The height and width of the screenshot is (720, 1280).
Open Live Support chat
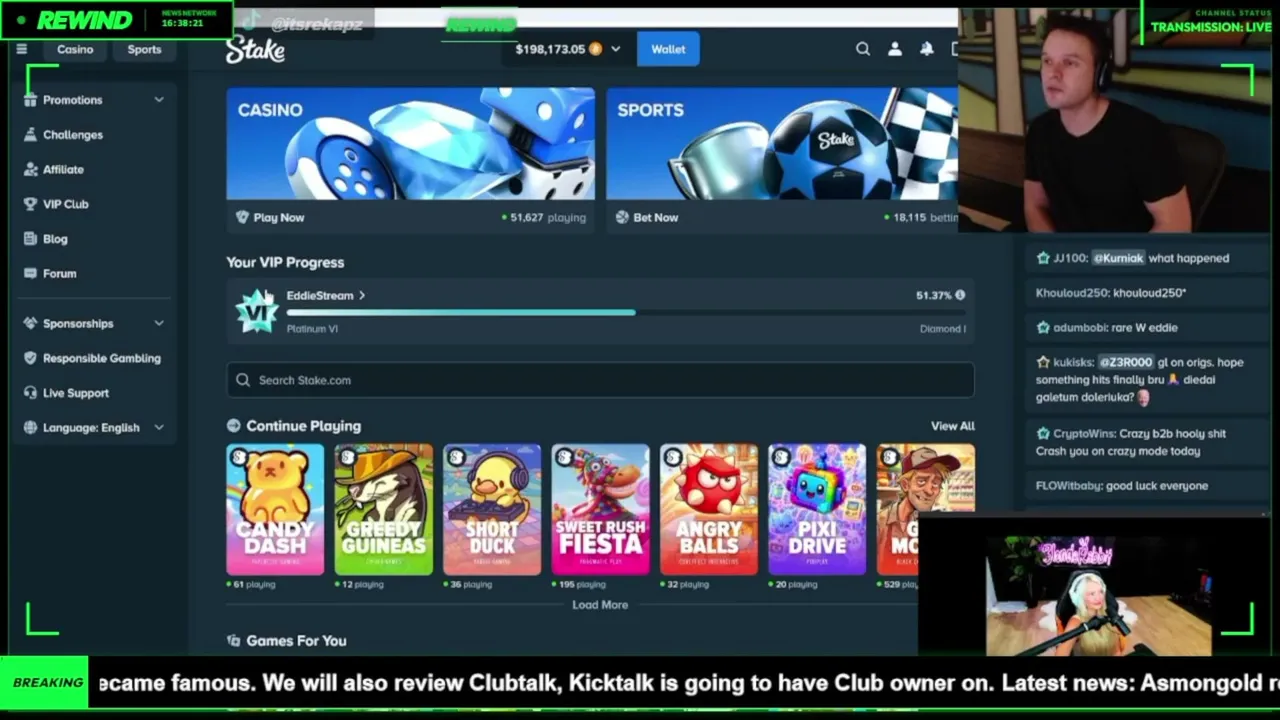tap(75, 393)
